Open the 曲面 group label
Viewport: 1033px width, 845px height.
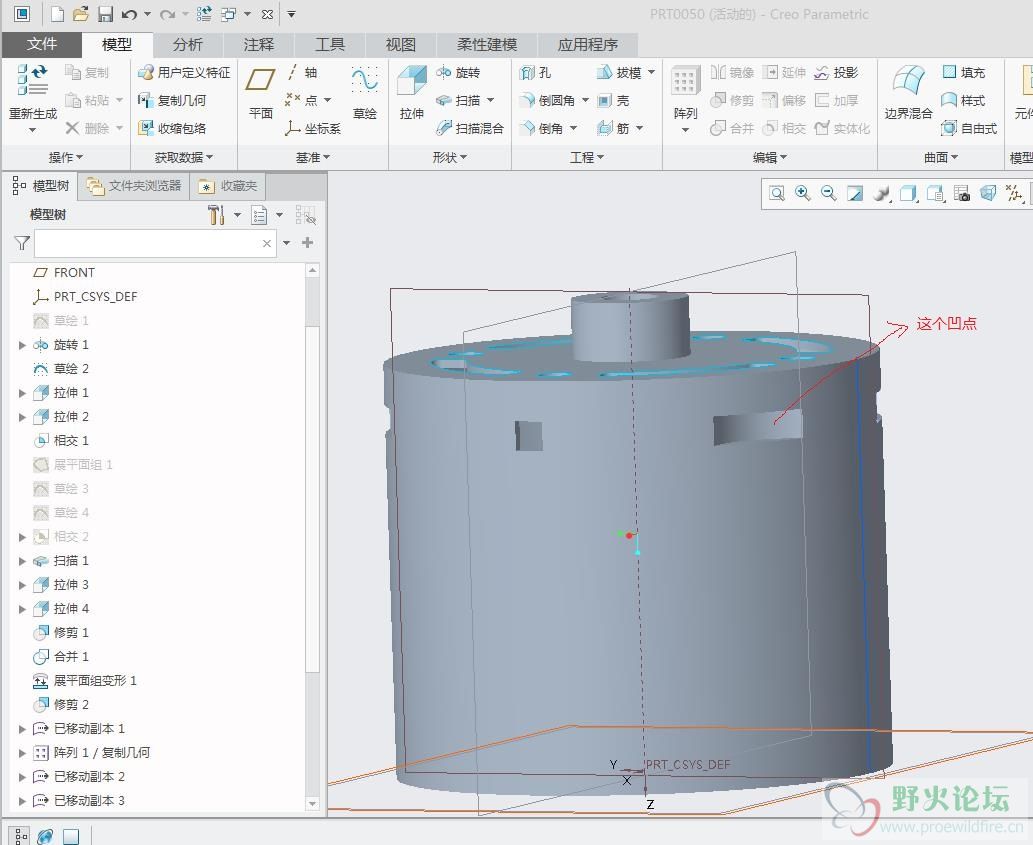(x=940, y=157)
